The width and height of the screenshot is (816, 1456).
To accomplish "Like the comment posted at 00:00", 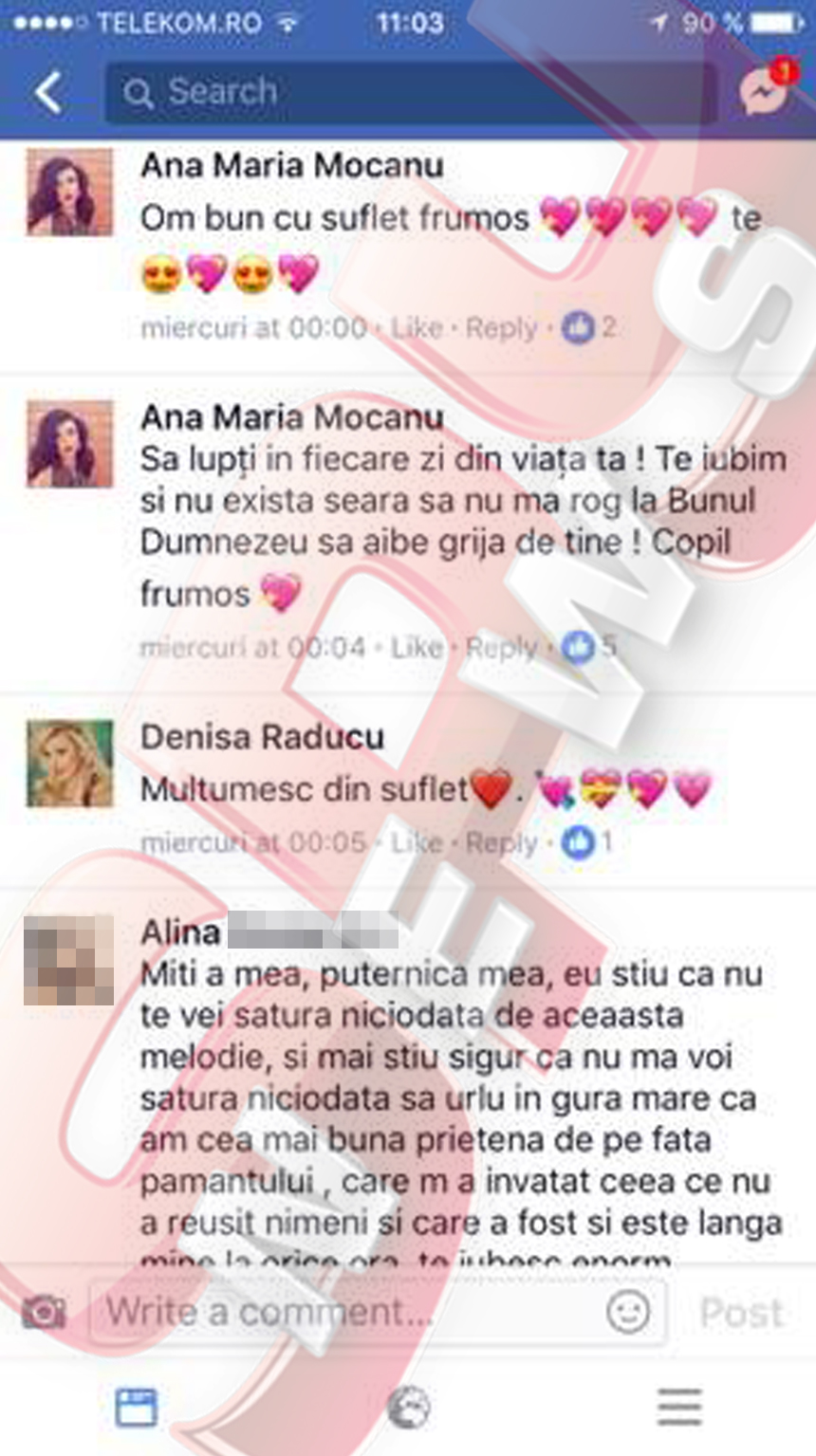I will click(x=417, y=328).
